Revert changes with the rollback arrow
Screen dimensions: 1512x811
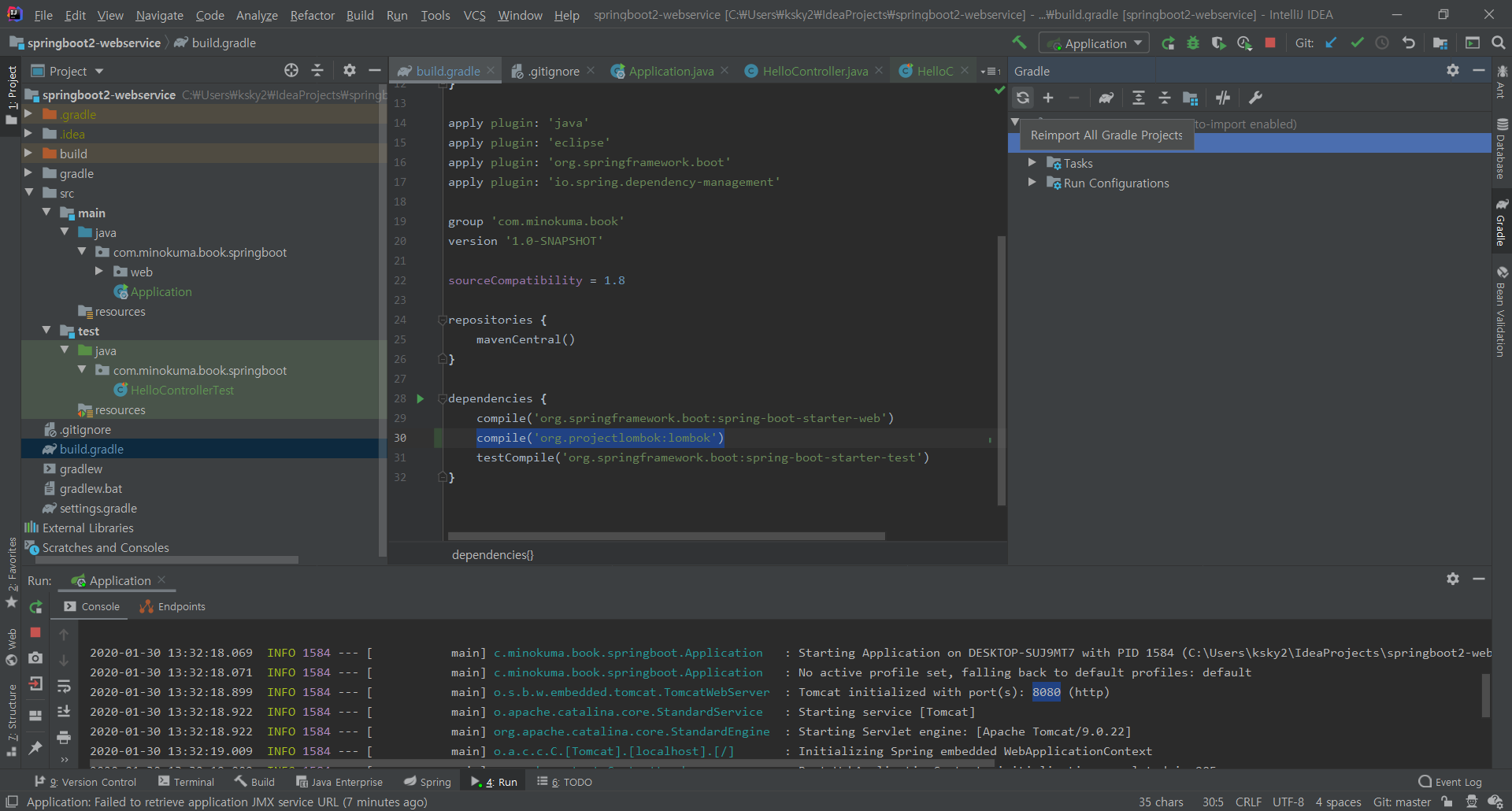[x=1408, y=43]
